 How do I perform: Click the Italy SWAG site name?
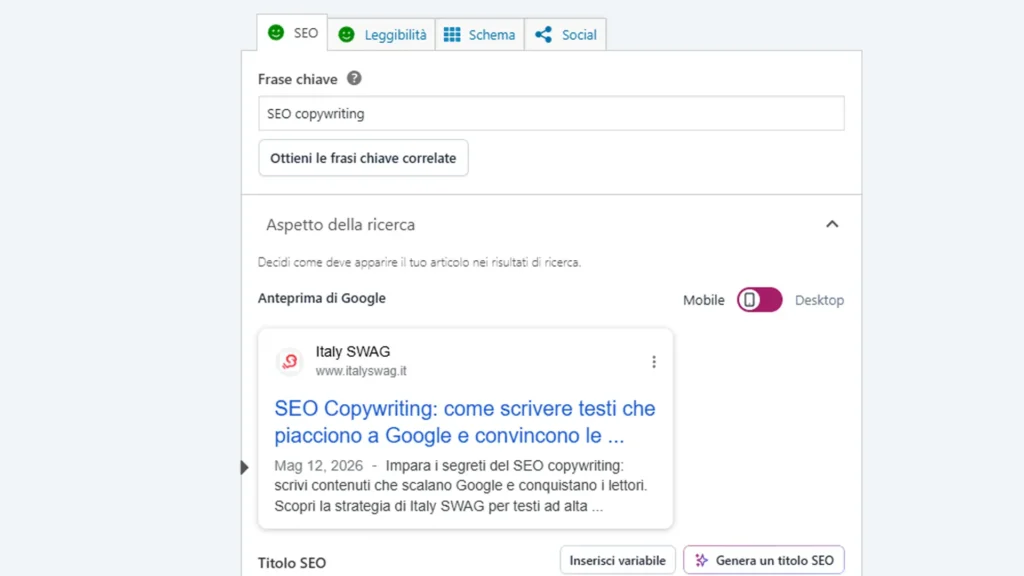[x=353, y=351]
